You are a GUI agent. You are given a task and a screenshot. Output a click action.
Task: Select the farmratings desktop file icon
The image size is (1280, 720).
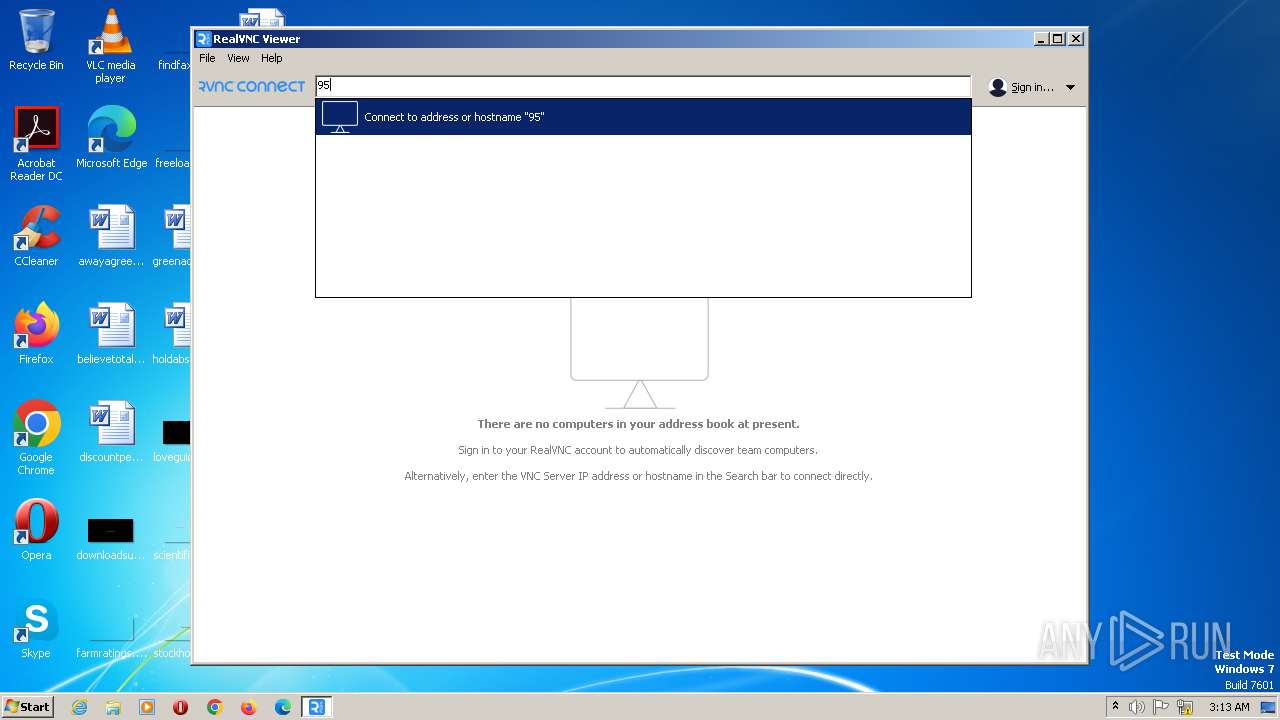click(111, 640)
